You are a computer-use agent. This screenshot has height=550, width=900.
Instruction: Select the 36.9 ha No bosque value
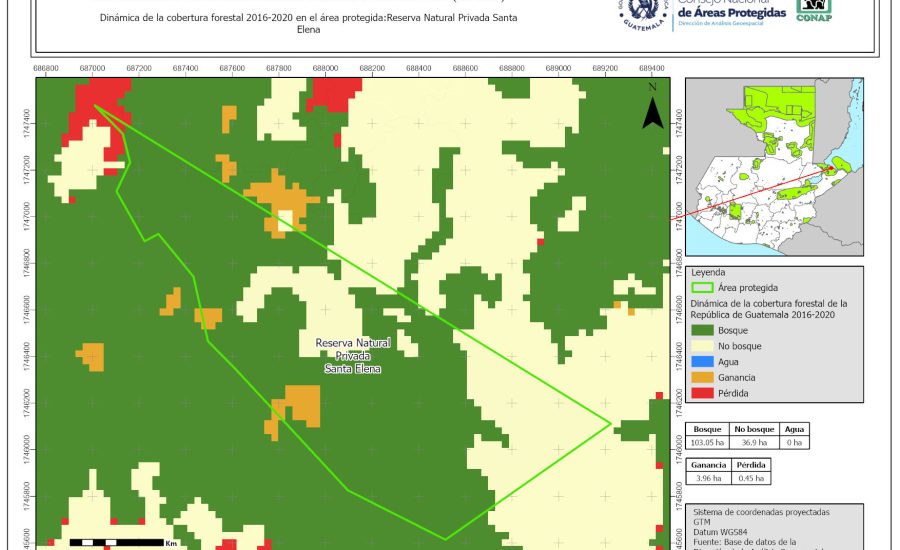753,442
